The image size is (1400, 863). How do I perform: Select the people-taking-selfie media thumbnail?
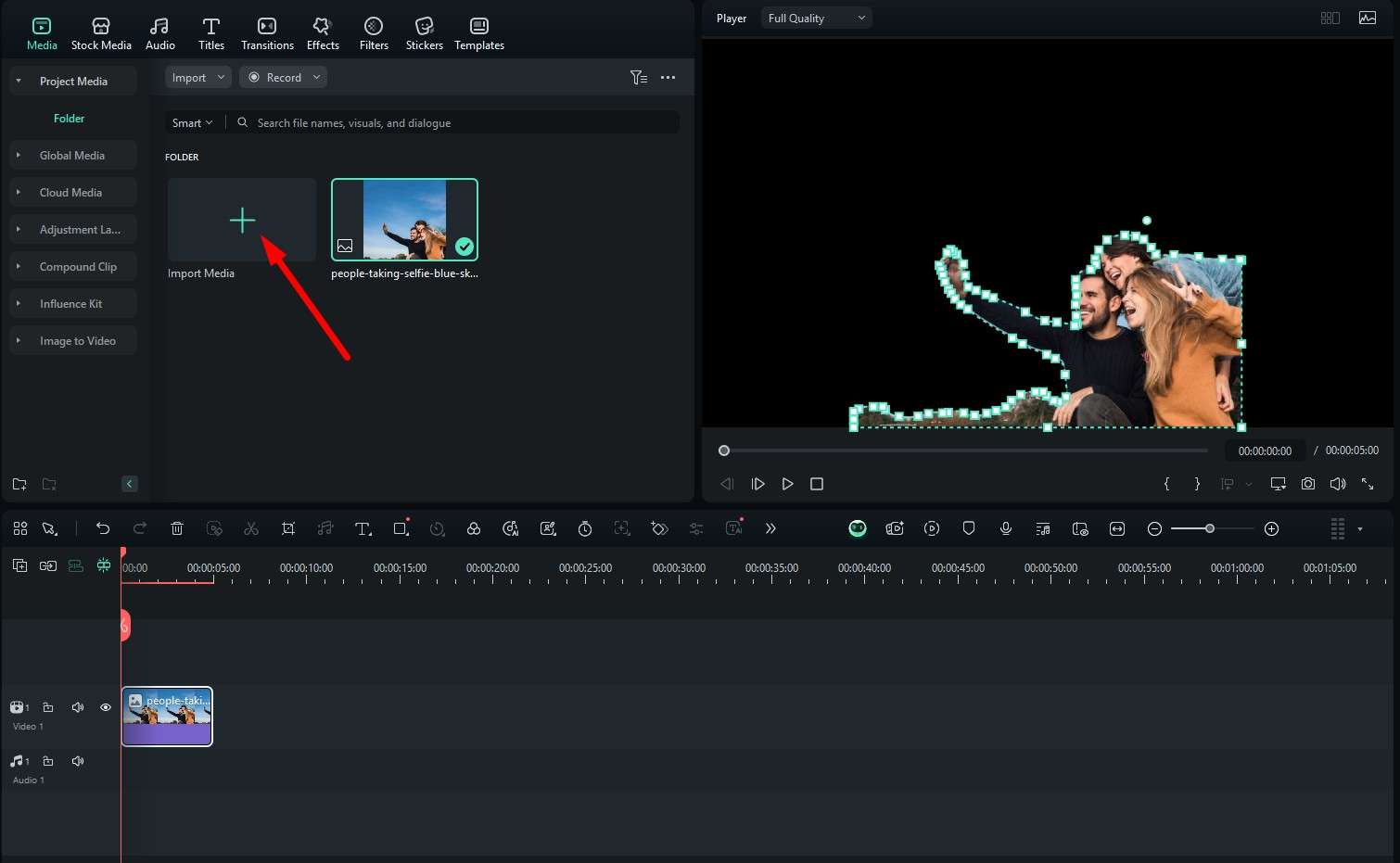pos(404,220)
